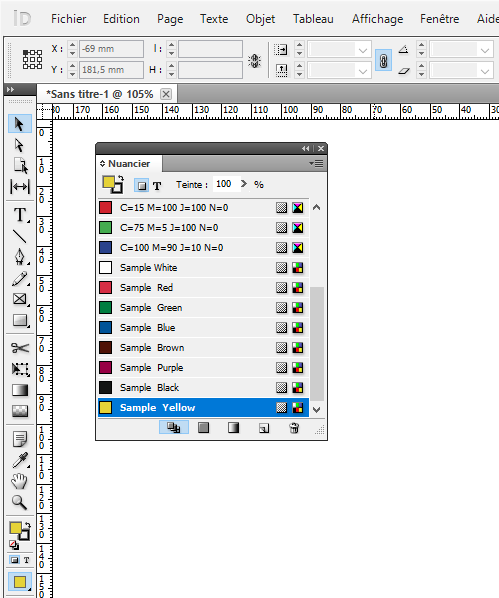Increase the Y position stepper up arrow
The image size is (499, 598).
(72, 66)
